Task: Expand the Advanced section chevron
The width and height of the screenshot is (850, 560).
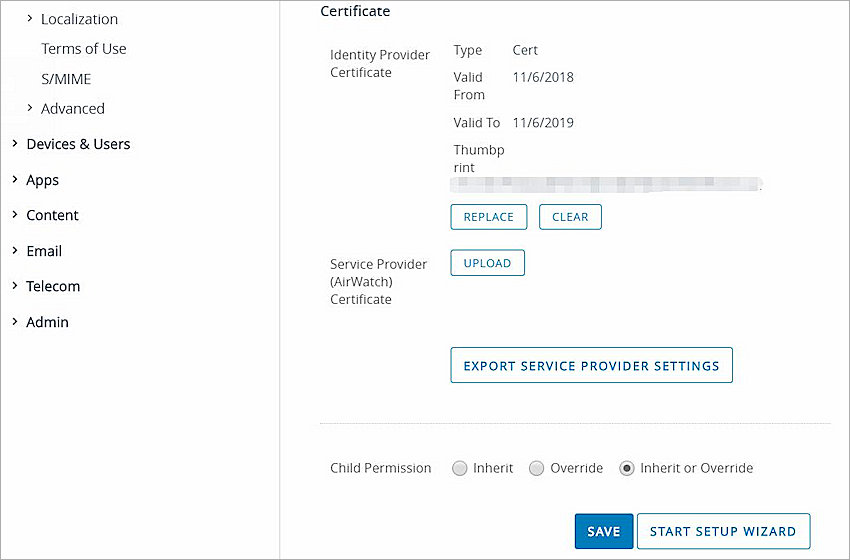Action: coord(30,108)
